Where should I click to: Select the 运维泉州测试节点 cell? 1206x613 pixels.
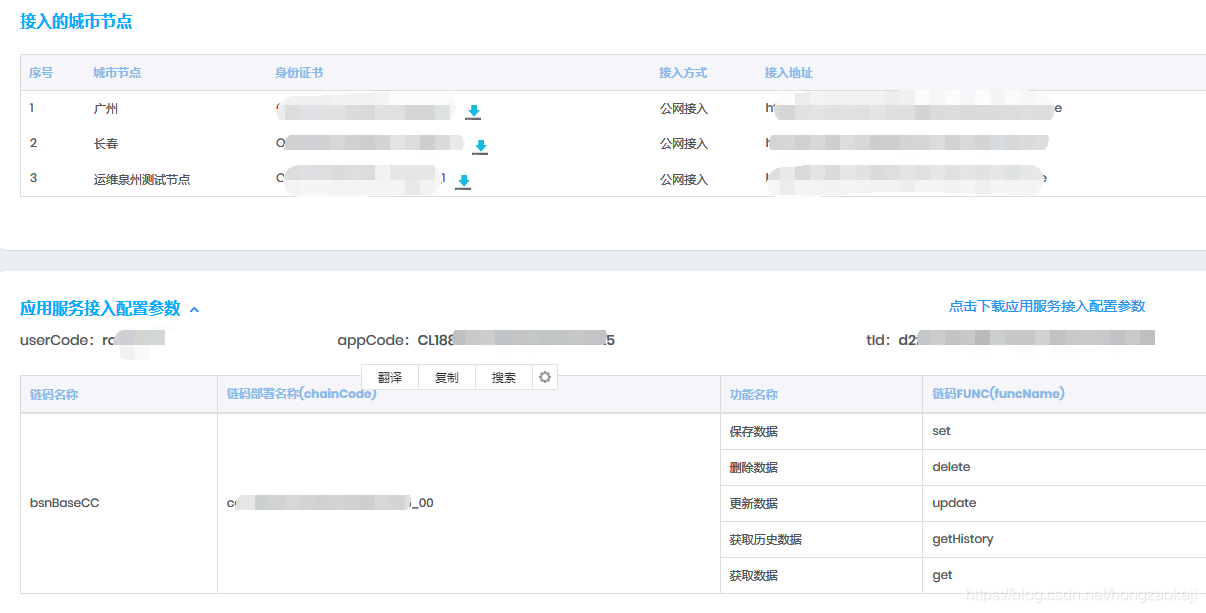click(x=141, y=179)
